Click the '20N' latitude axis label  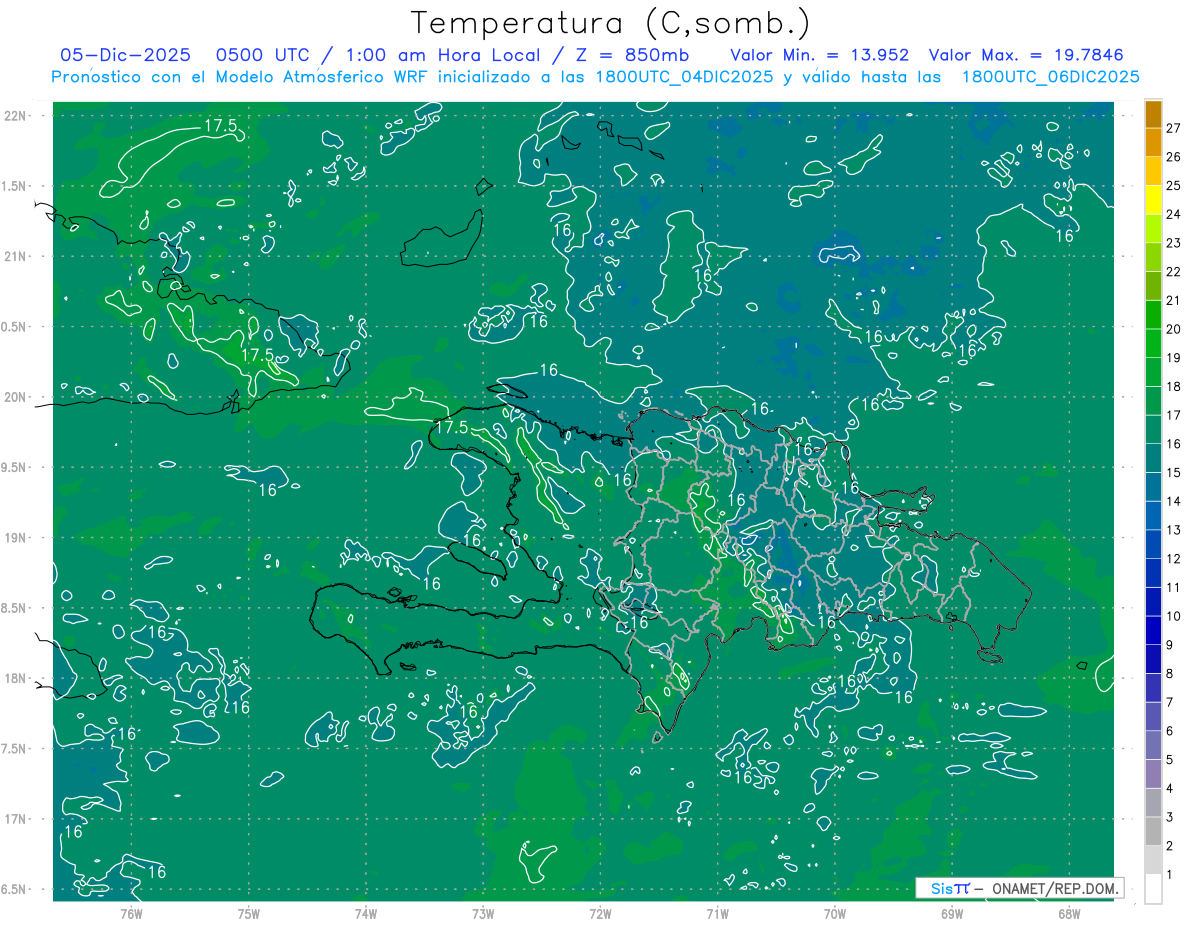point(16,397)
